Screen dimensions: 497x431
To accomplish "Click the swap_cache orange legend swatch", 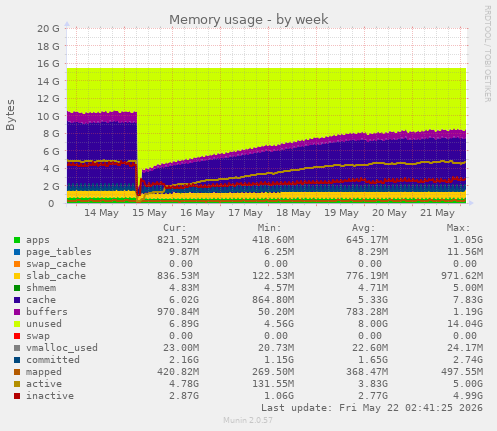I will coord(17,264).
